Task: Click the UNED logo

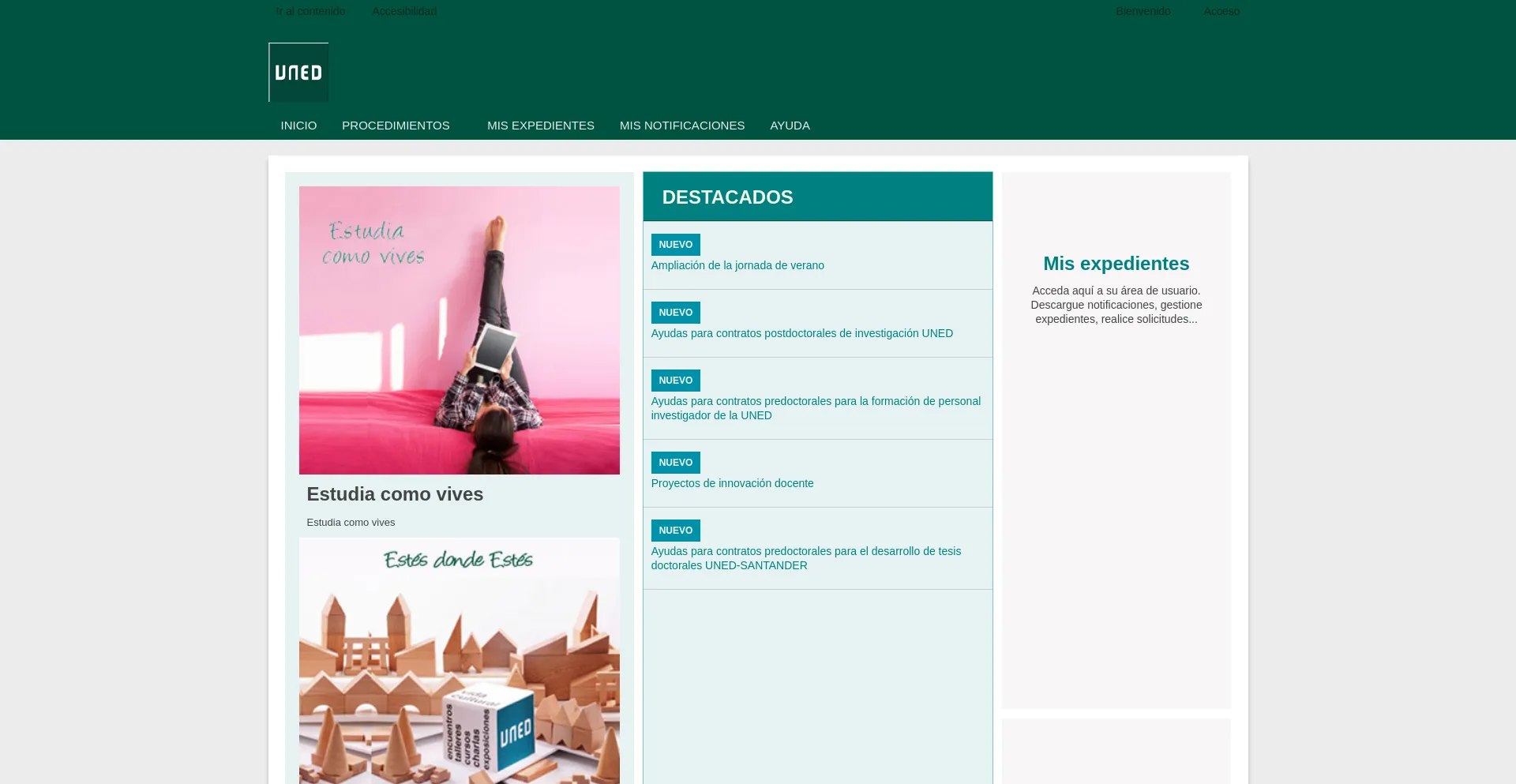Action: [298, 73]
